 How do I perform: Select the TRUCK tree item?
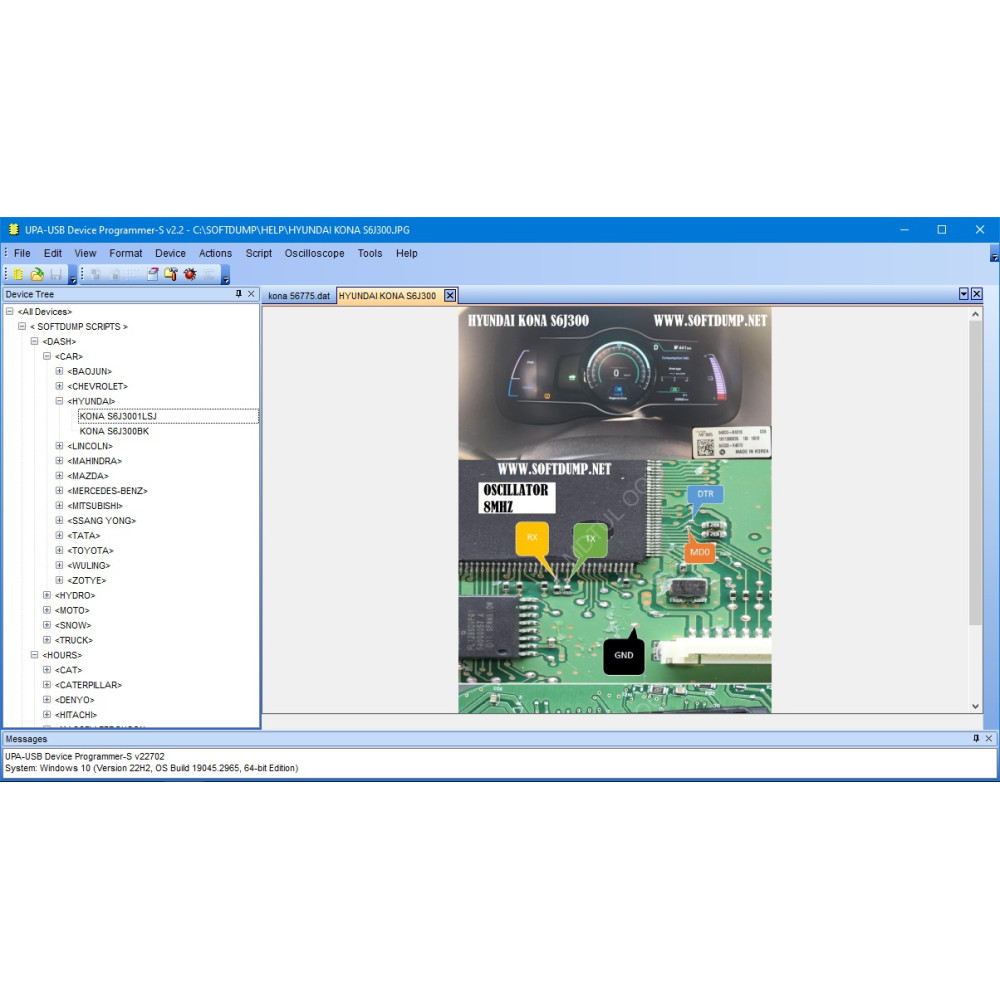tap(73, 640)
